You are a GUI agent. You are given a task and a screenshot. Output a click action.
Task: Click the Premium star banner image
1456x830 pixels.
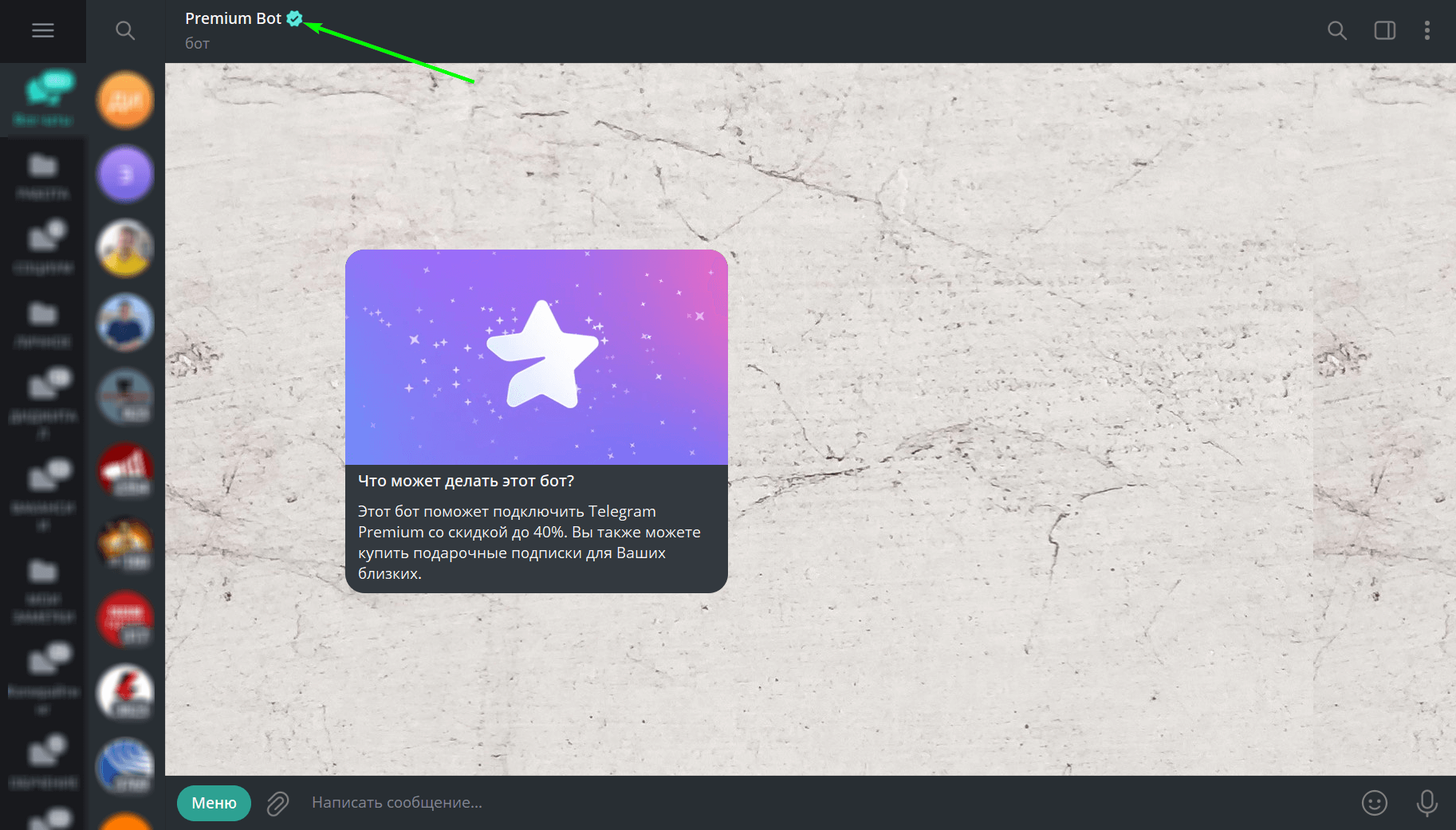click(537, 357)
